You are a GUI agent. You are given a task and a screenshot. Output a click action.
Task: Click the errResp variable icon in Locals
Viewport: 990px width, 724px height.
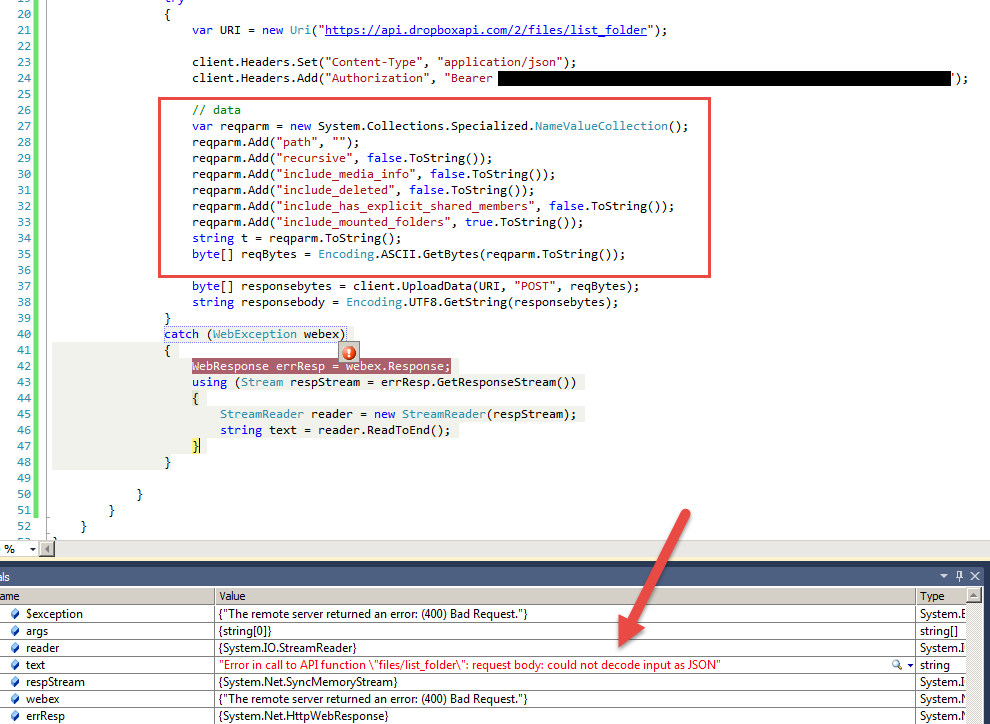(x=13, y=716)
